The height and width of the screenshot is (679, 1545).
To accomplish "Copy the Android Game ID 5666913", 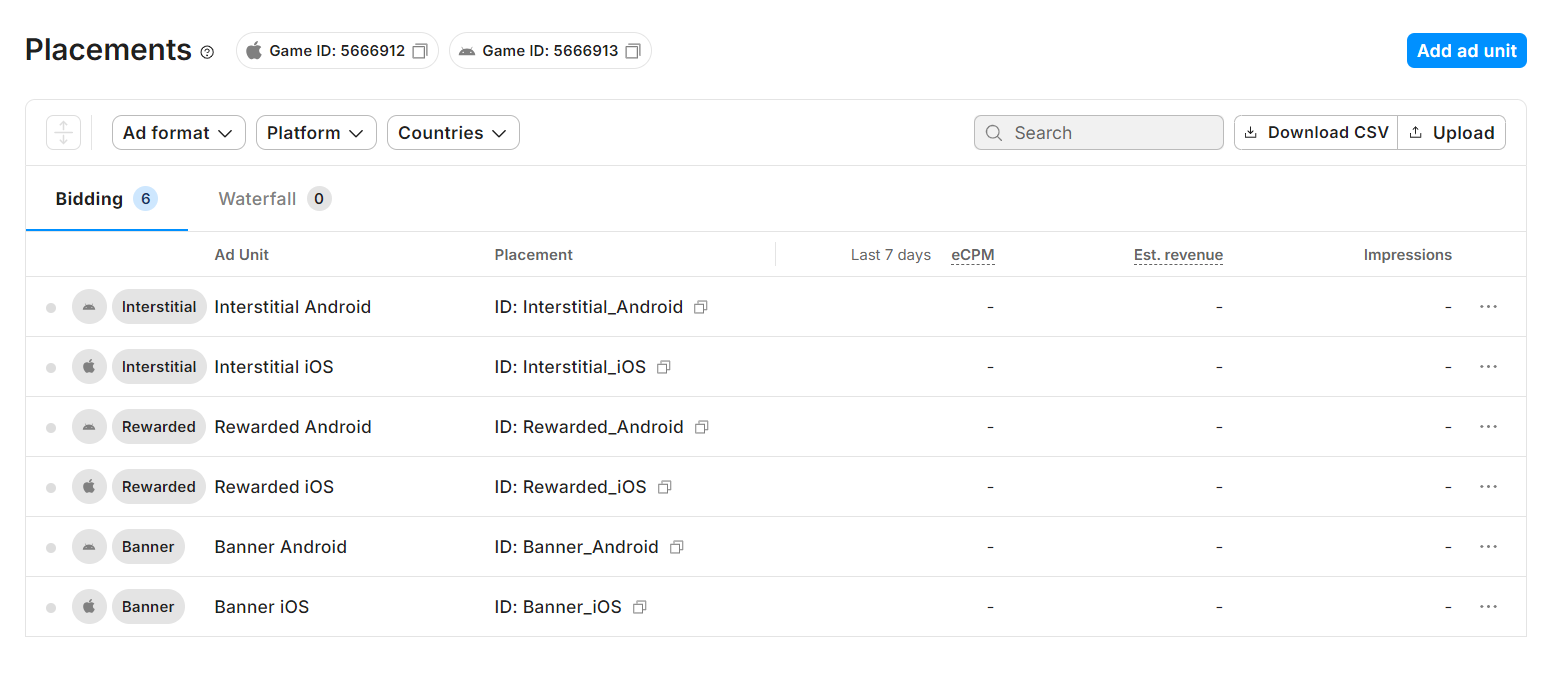I will [632, 51].
